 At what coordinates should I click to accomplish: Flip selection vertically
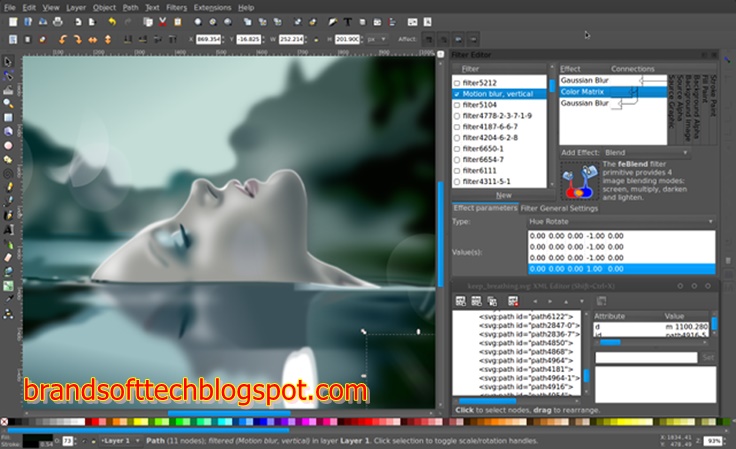(107, 39)
